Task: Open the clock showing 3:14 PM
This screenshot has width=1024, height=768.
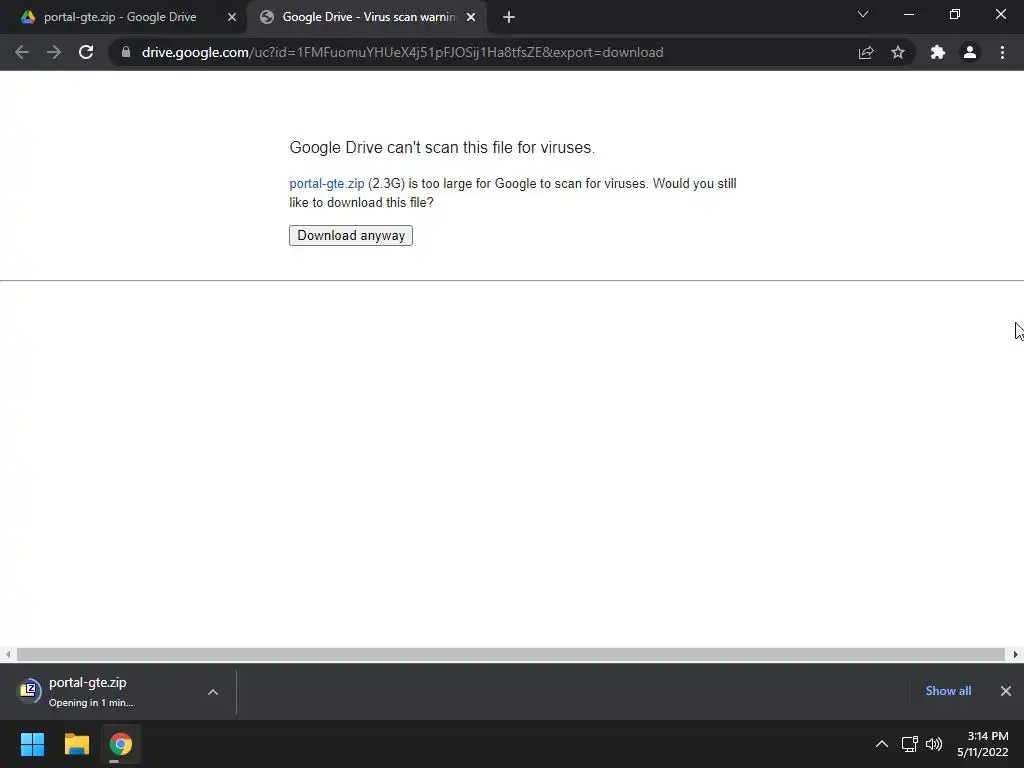Action: 983,744
